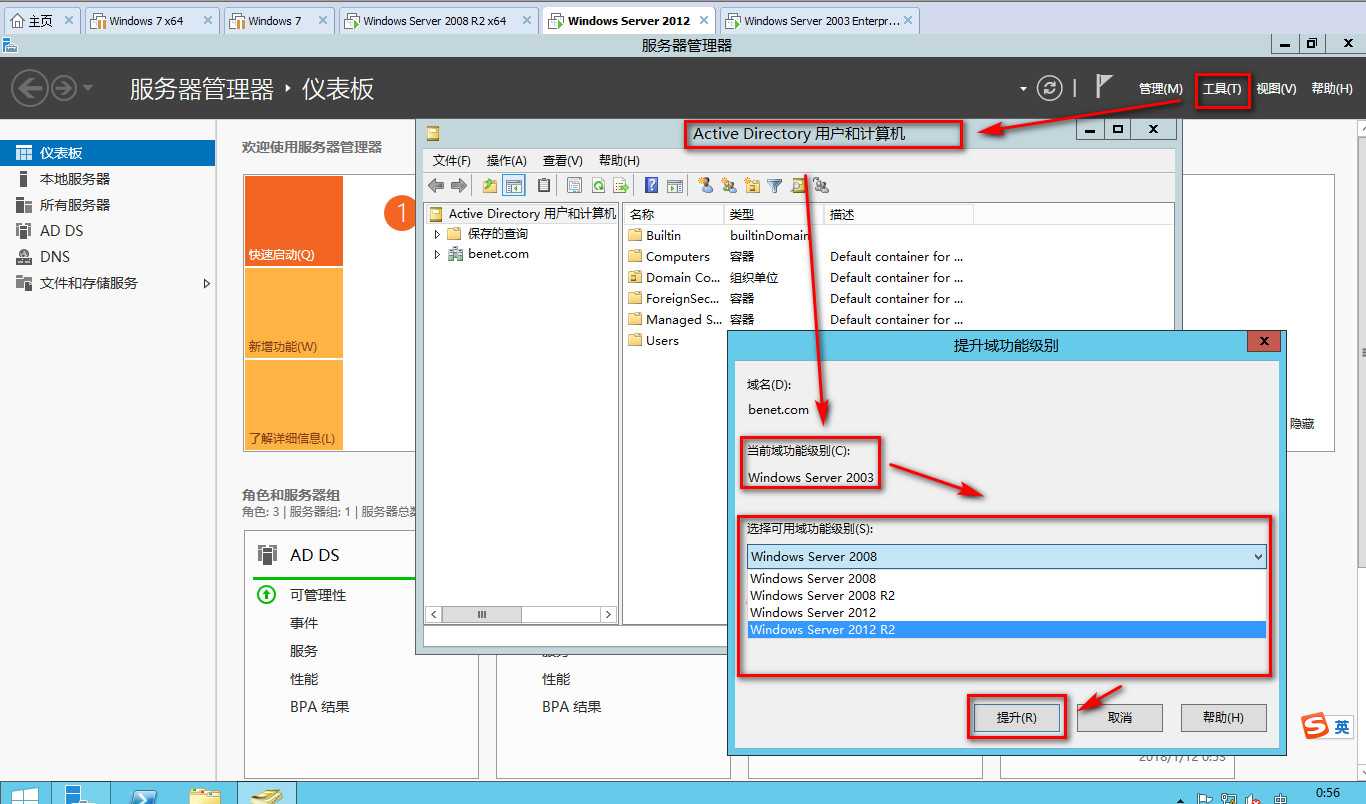The image size is (1366, 804).
Task: Select 本地服务器 in sidebar
Action: [x=107, y=179]
